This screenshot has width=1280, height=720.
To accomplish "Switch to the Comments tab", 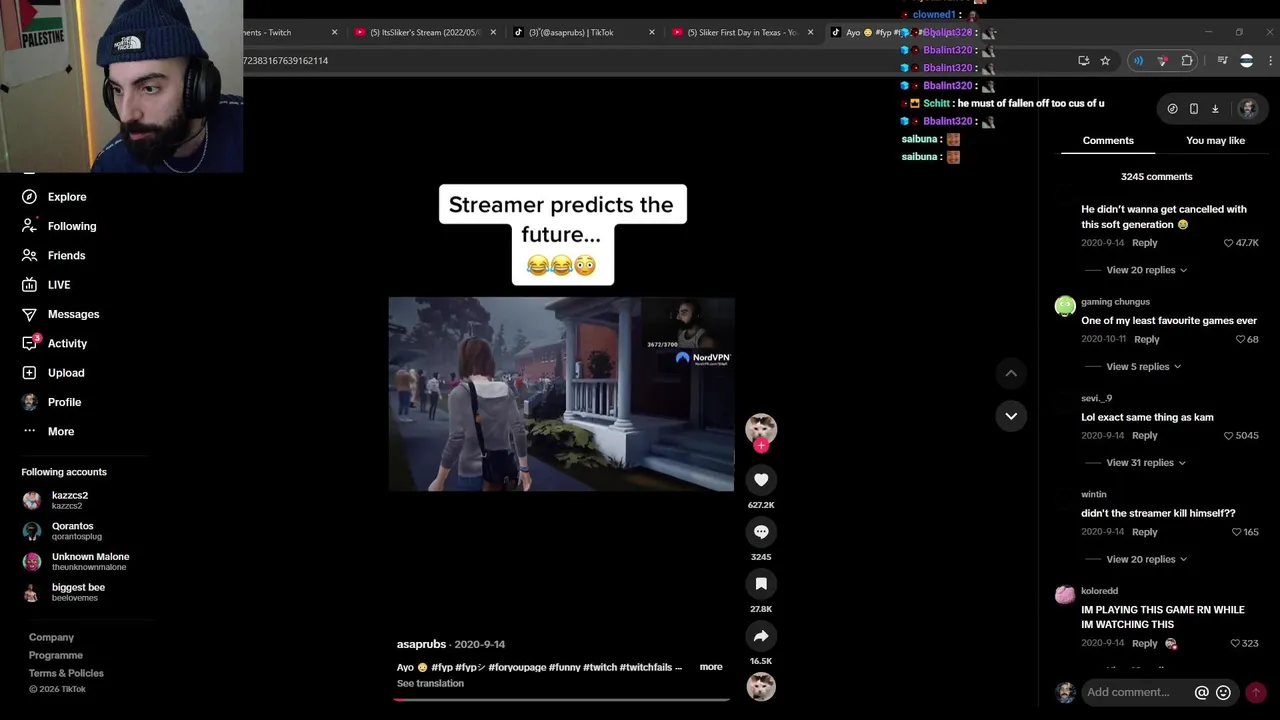I will tap(1108, 141).
